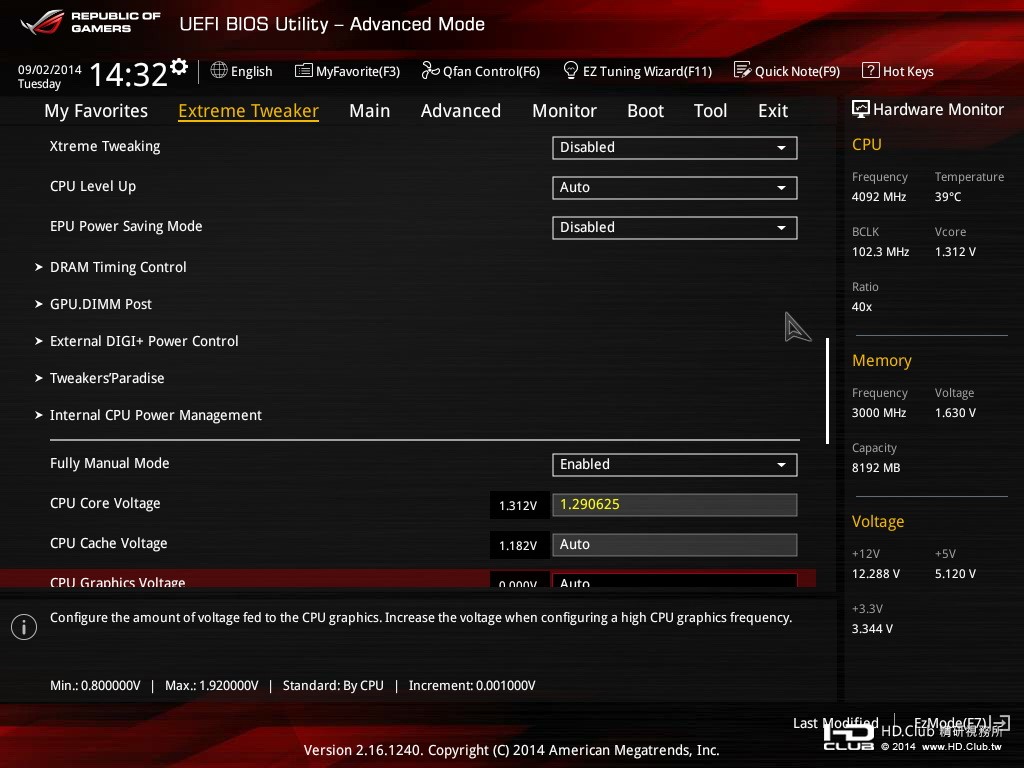Open the CPU Level Up dropdown
The height and width of the screenshot is (768, 1024).
(x=675, y=187)
